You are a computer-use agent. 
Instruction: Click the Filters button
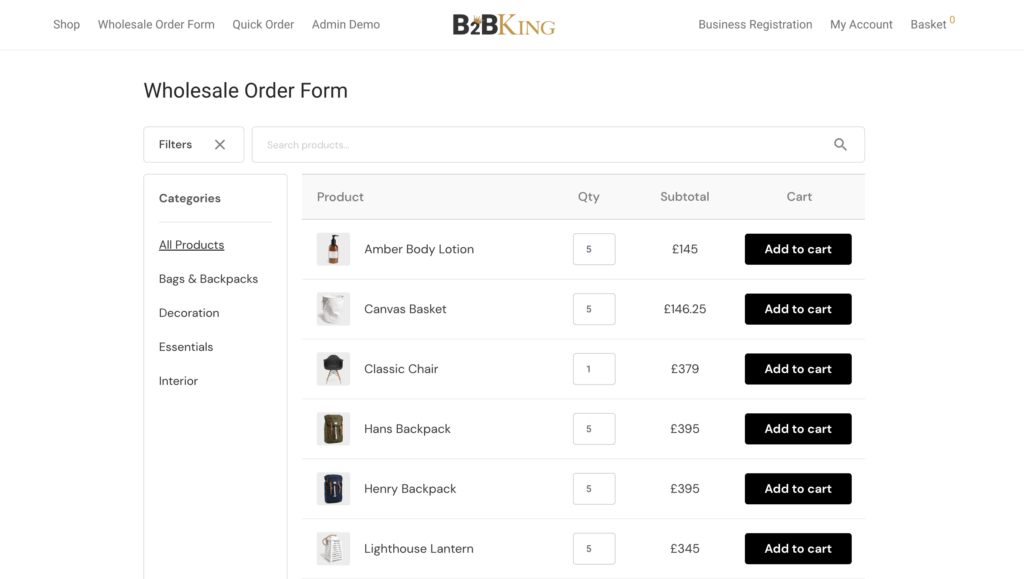pyautogui.click(x=176, y=145)
